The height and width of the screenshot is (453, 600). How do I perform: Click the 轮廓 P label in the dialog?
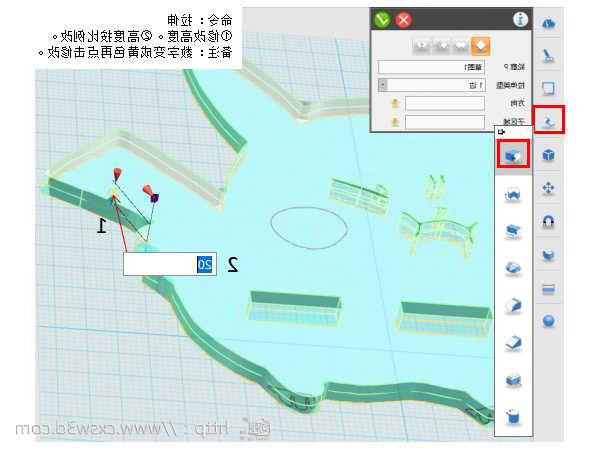(x=514, y=67)
